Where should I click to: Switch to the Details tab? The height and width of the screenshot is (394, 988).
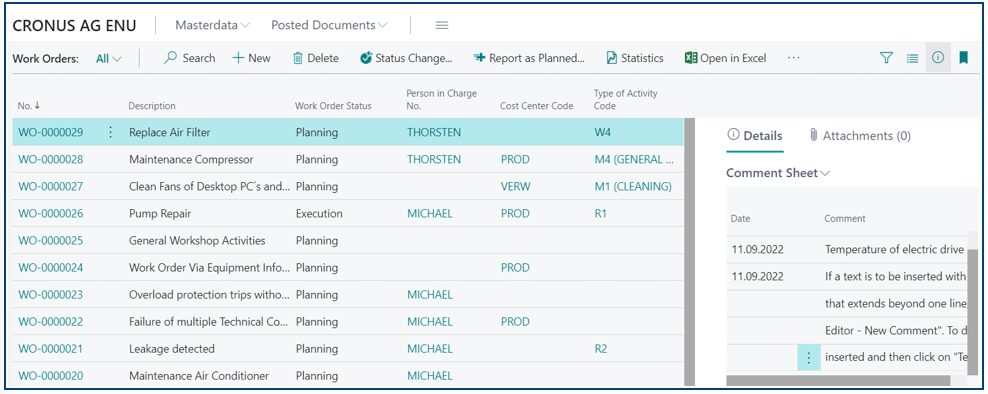point(754,136)
